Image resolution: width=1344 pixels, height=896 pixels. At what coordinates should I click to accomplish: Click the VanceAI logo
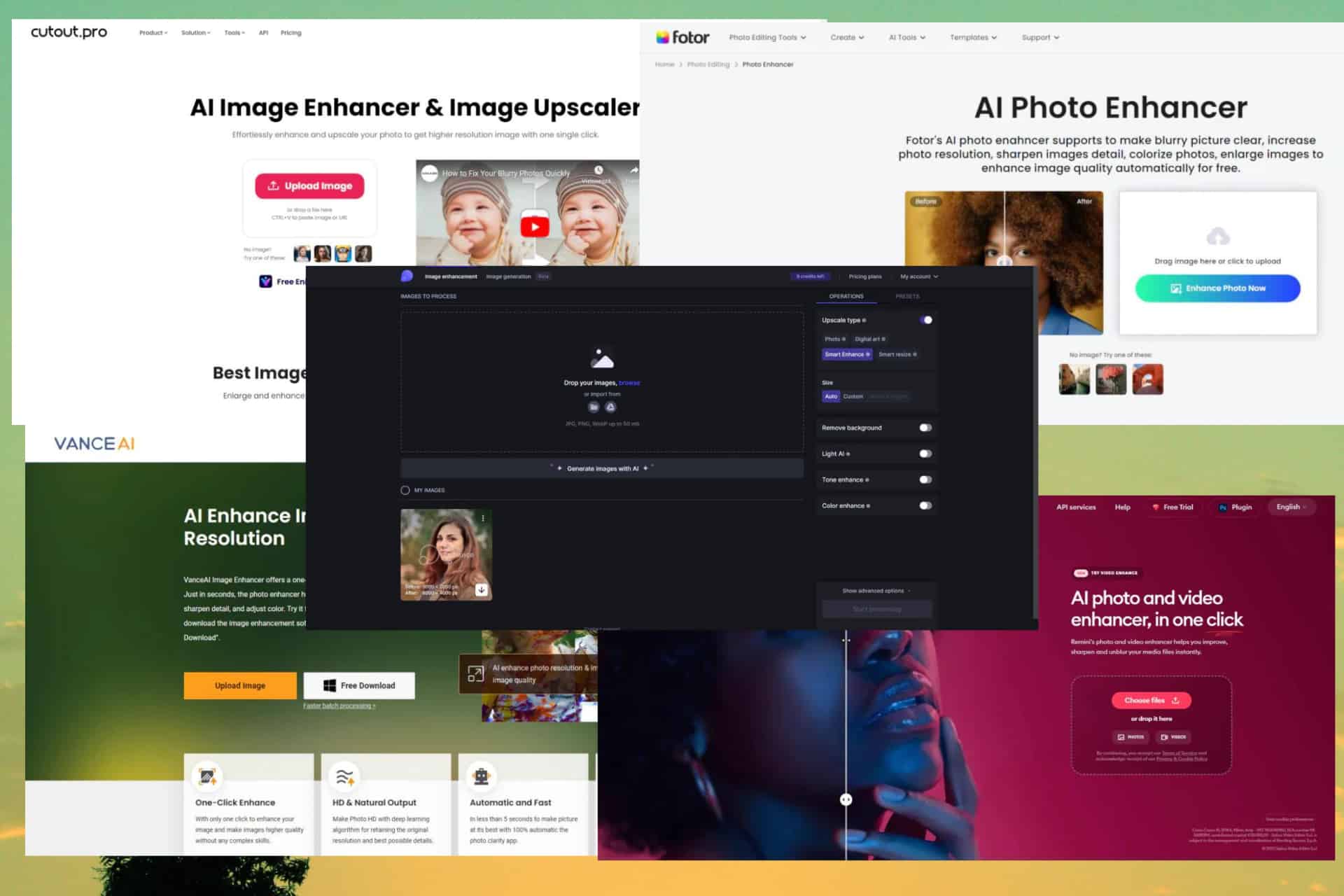pos(94,443)
